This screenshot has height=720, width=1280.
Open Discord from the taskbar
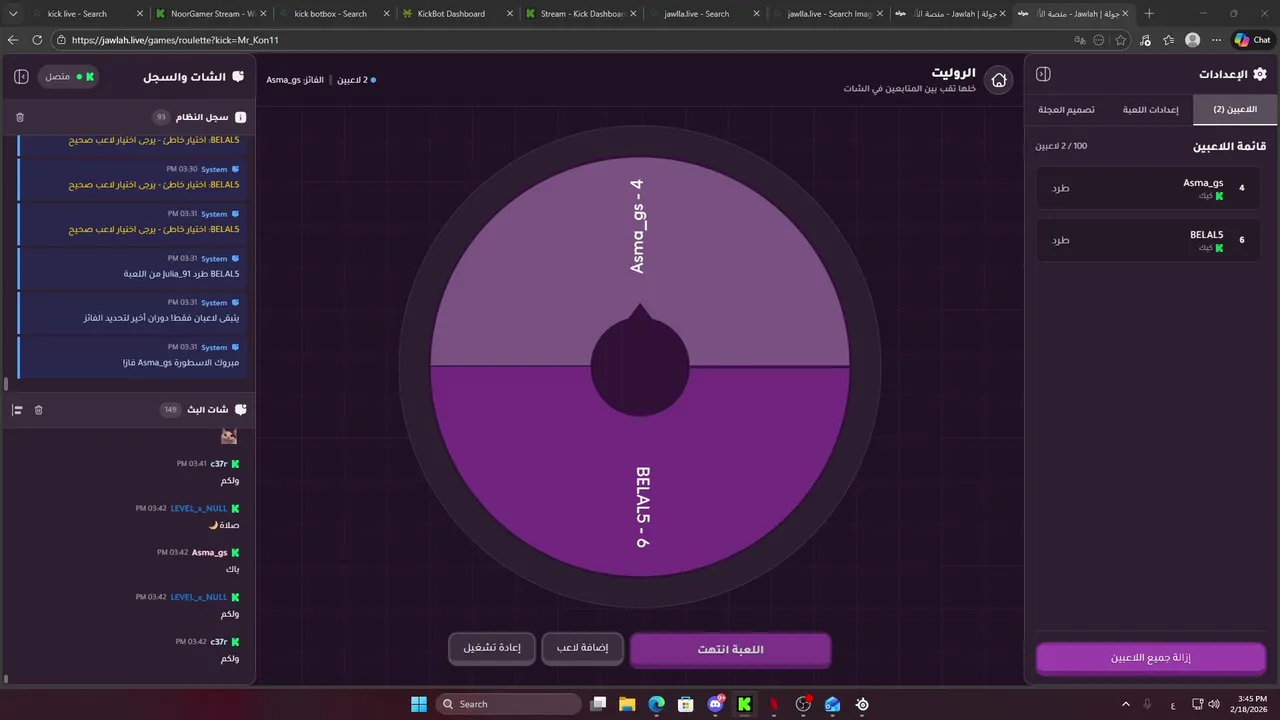tap(716, 704)
